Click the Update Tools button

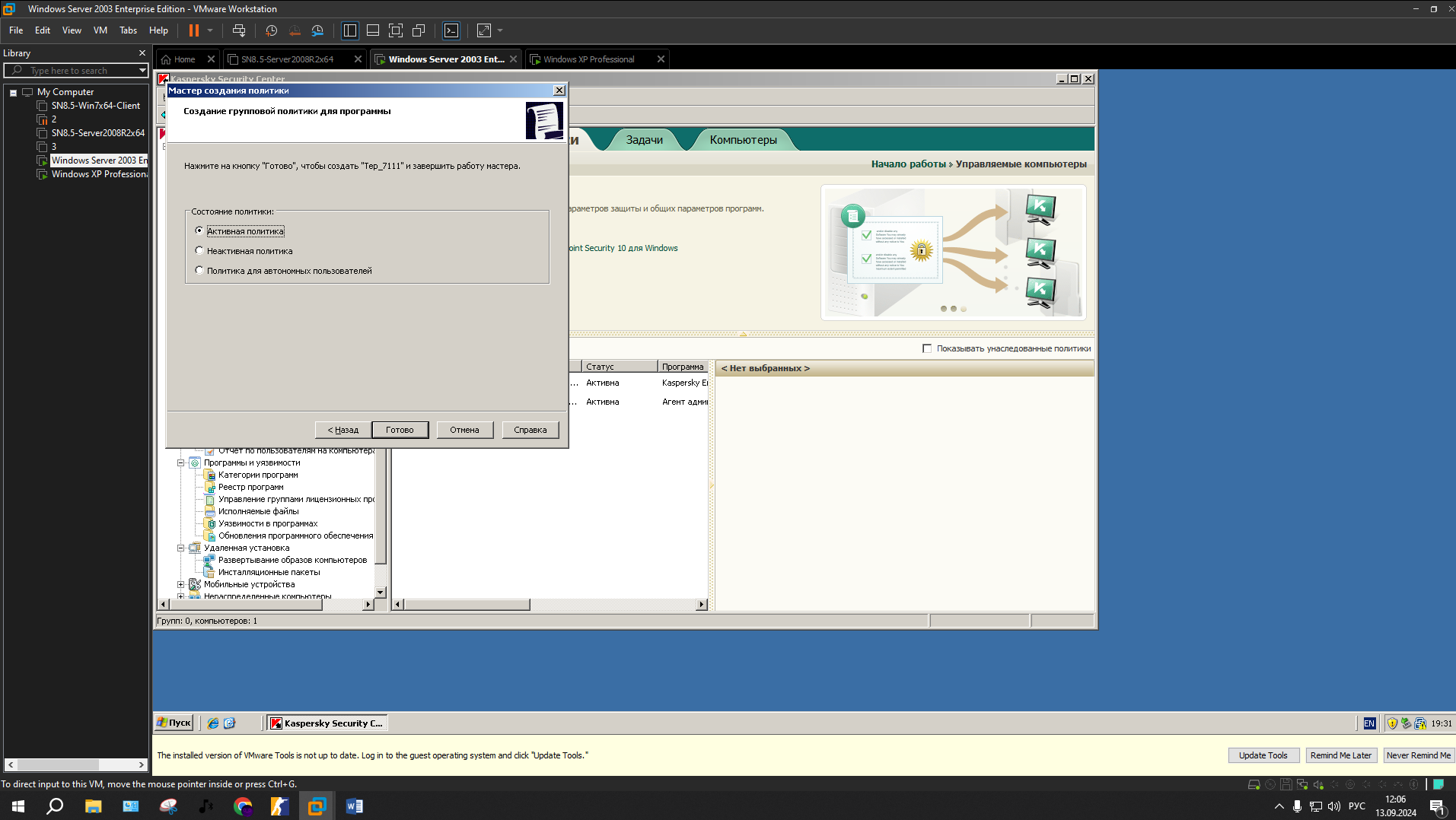[x=1263, y=755]
